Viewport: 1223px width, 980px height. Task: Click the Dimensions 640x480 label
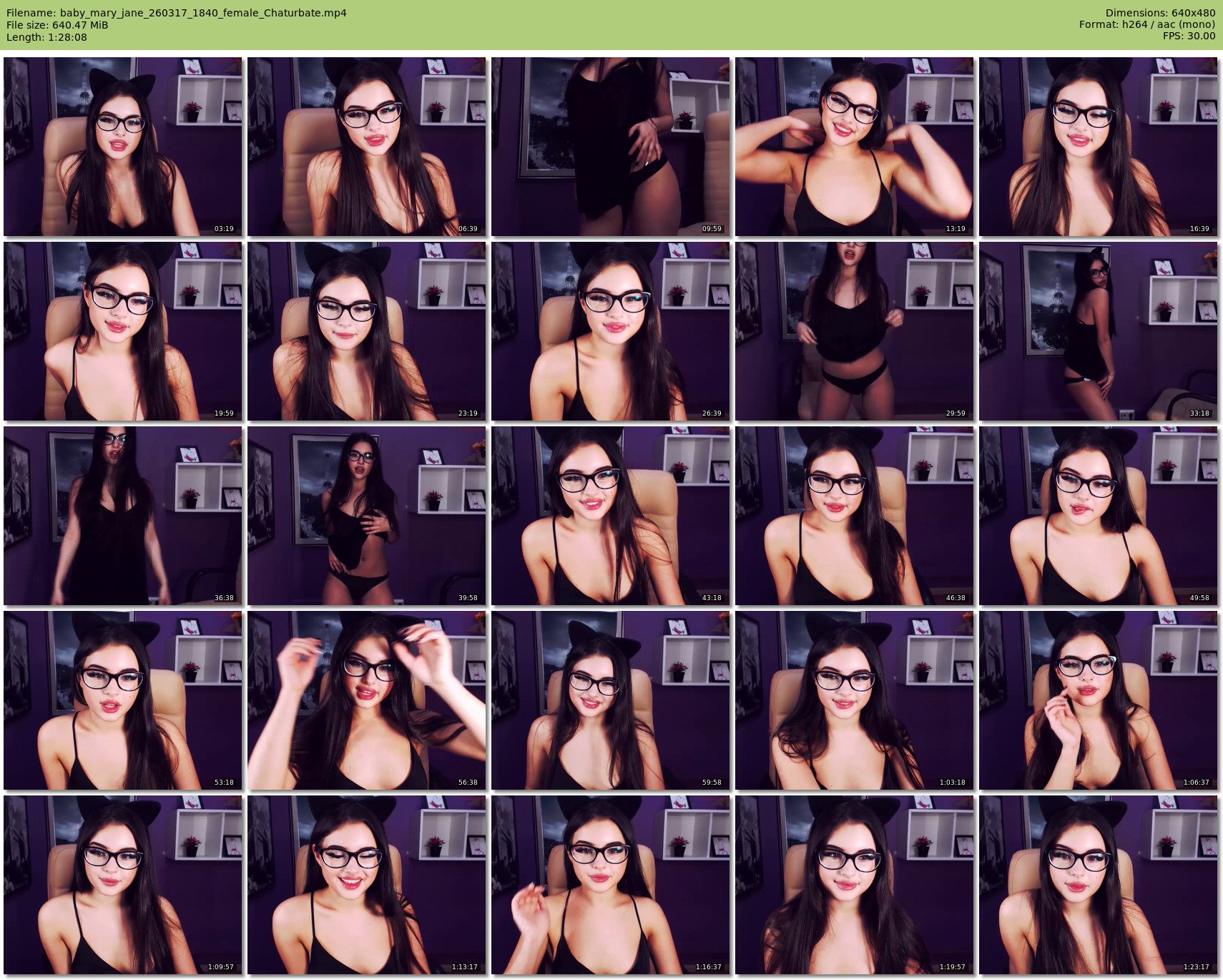pyautogui.click(x=1160, y=13)
